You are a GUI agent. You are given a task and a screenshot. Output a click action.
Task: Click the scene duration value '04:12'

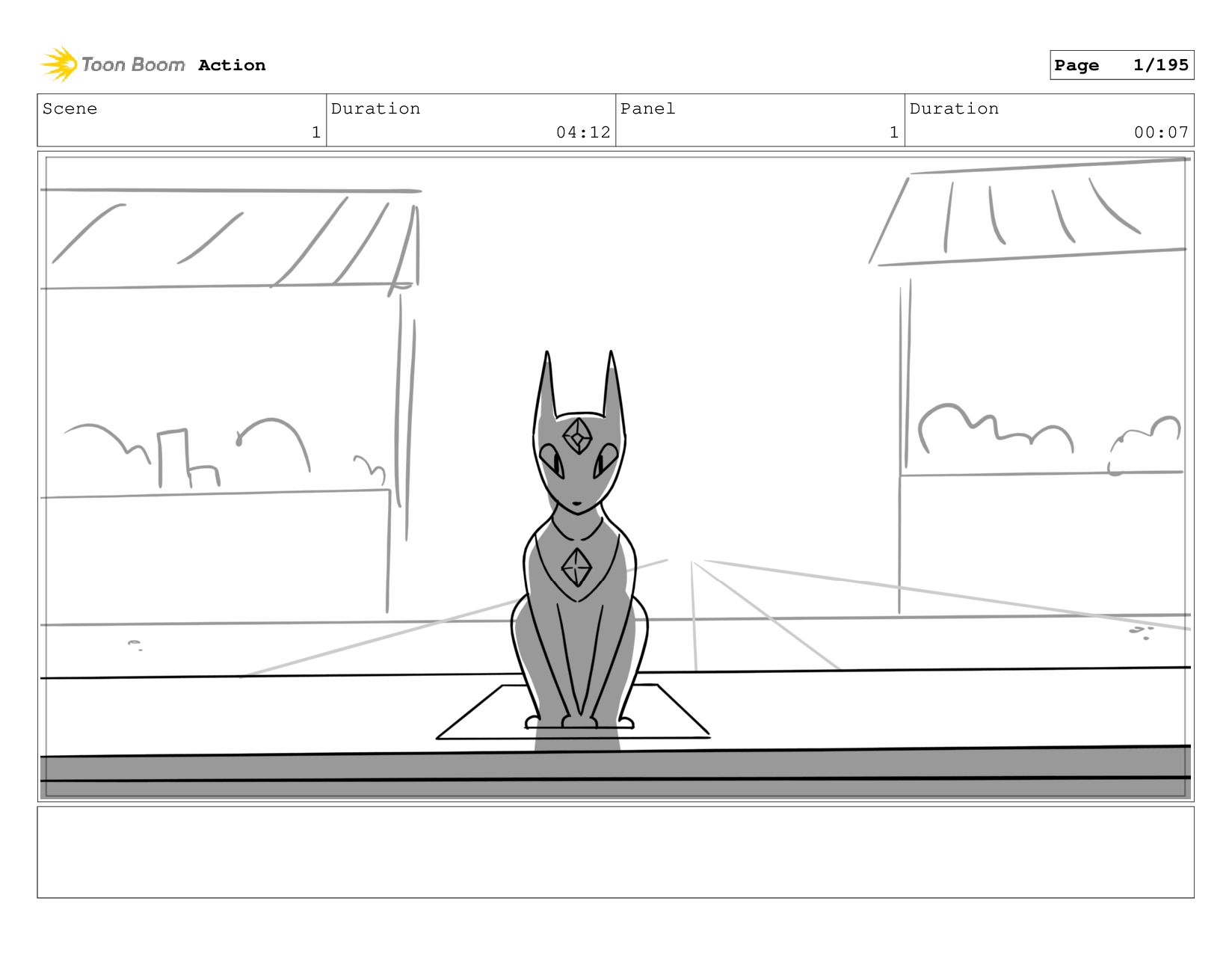(x=583, y=132)
